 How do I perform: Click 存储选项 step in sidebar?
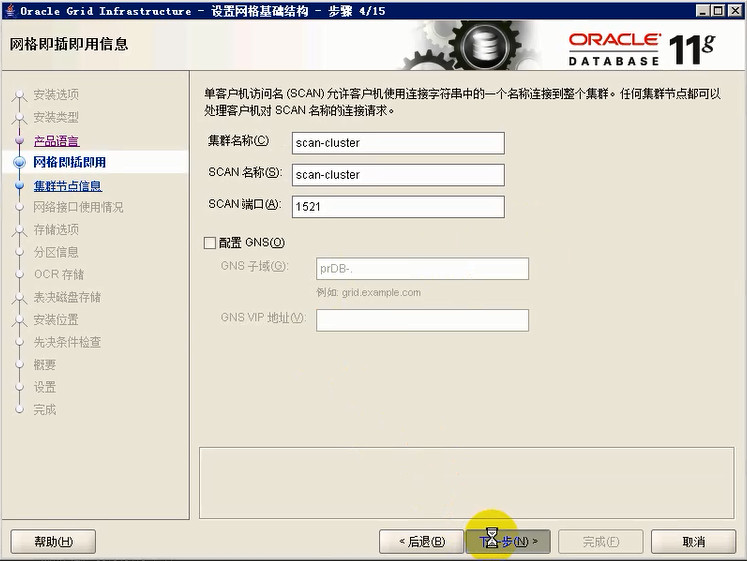click(56, 230)
